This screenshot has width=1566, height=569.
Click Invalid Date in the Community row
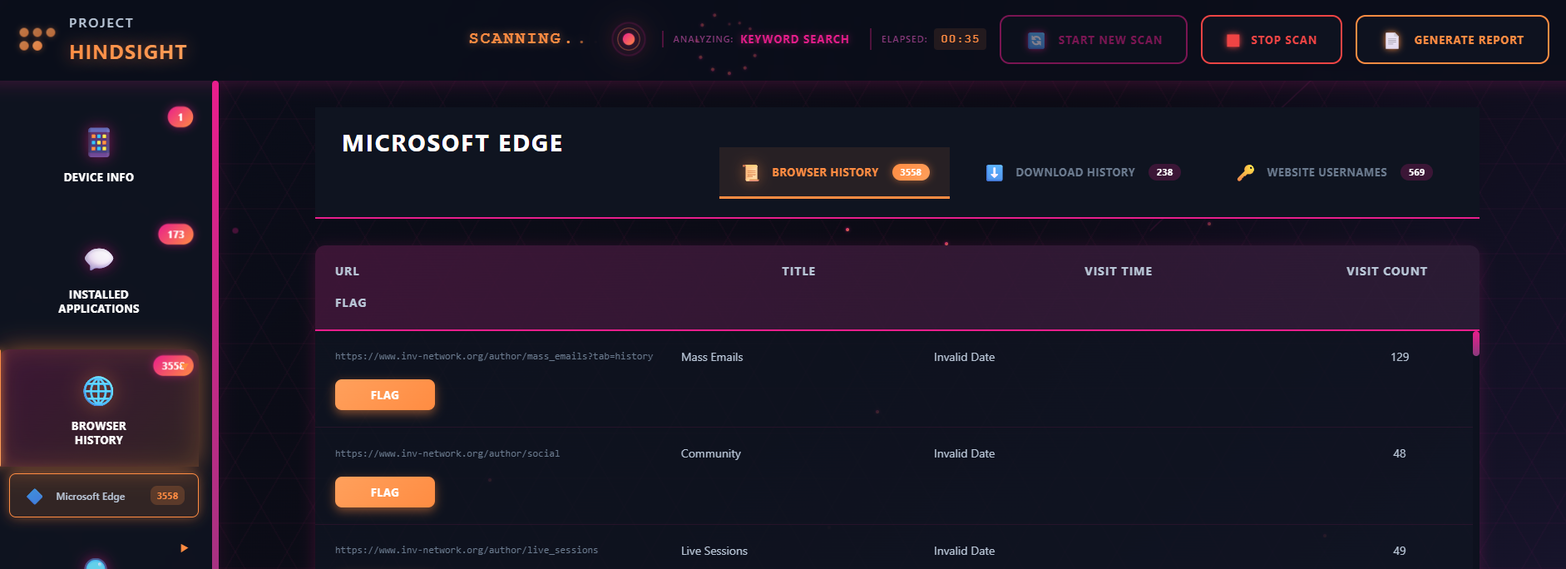(964, 453)
